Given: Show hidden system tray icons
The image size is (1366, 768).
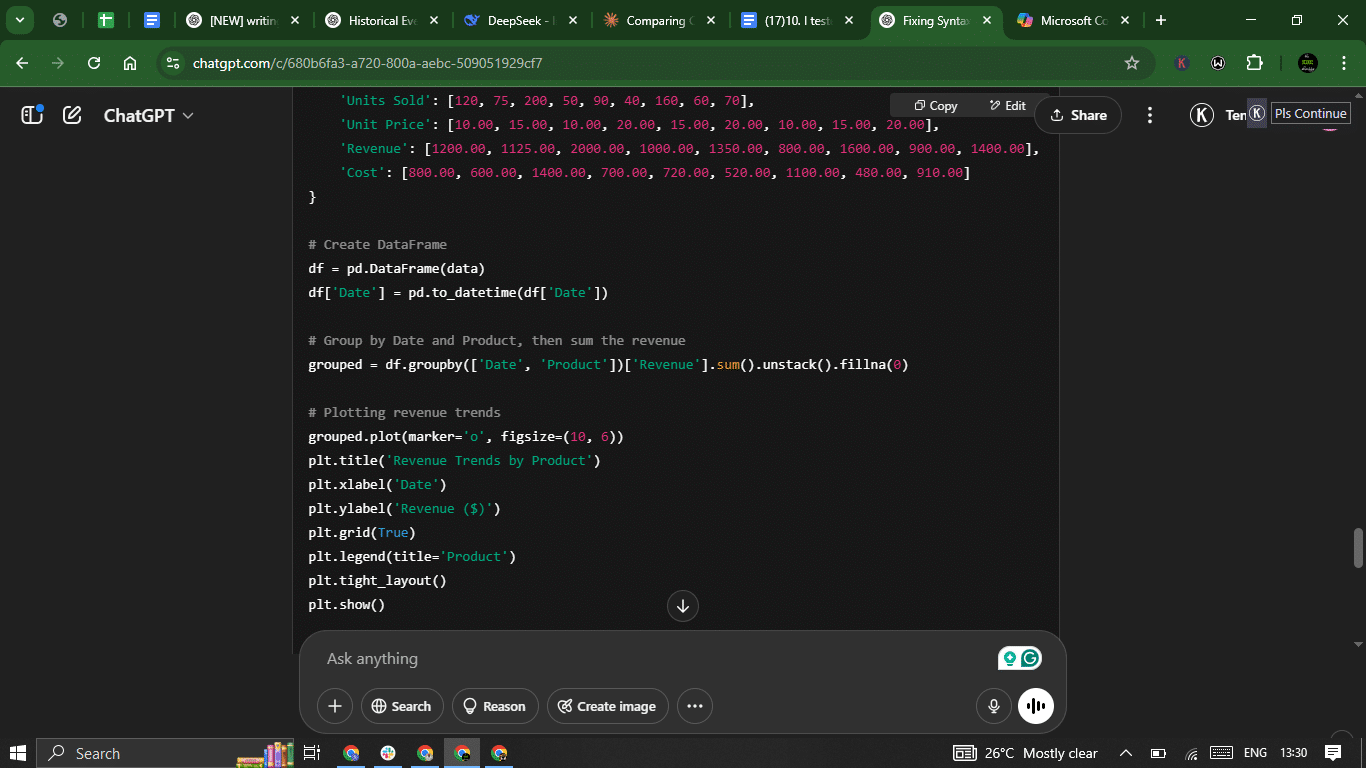Looking at the screenshot, I should coord(1125,753).
